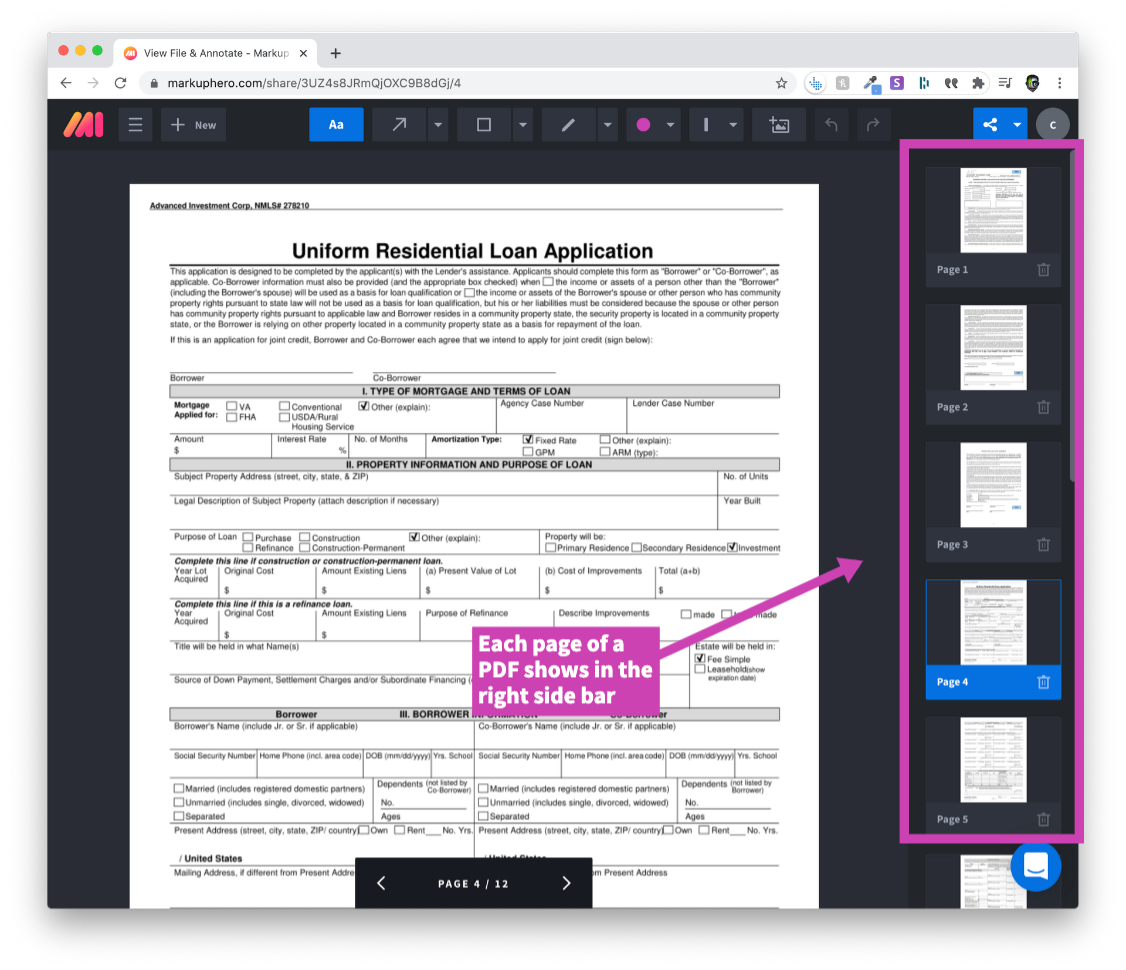Open the browser extensions puzzle icon
The width and height of the screenshot is (1126, 970).
coord(977,83)
